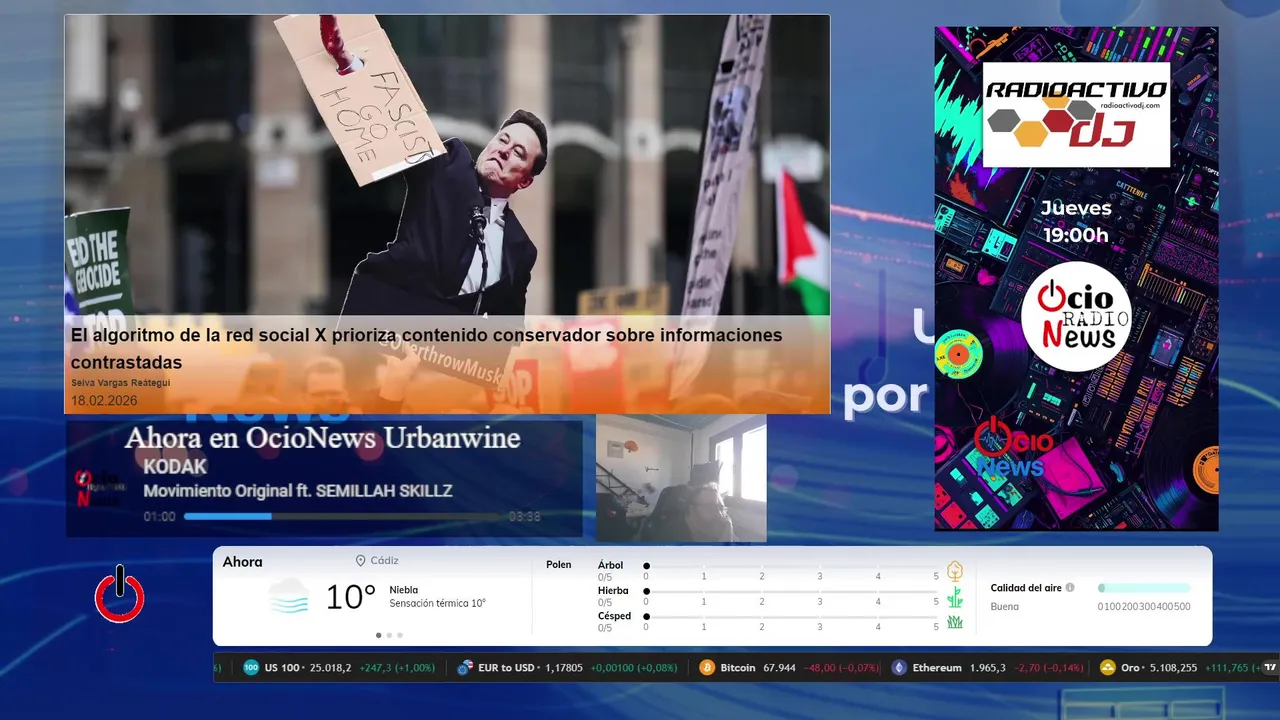Screen dimensions: 1280x720
Task: Click the Ocio Radio News circle logo
Action: click(x=1076, y=317)
